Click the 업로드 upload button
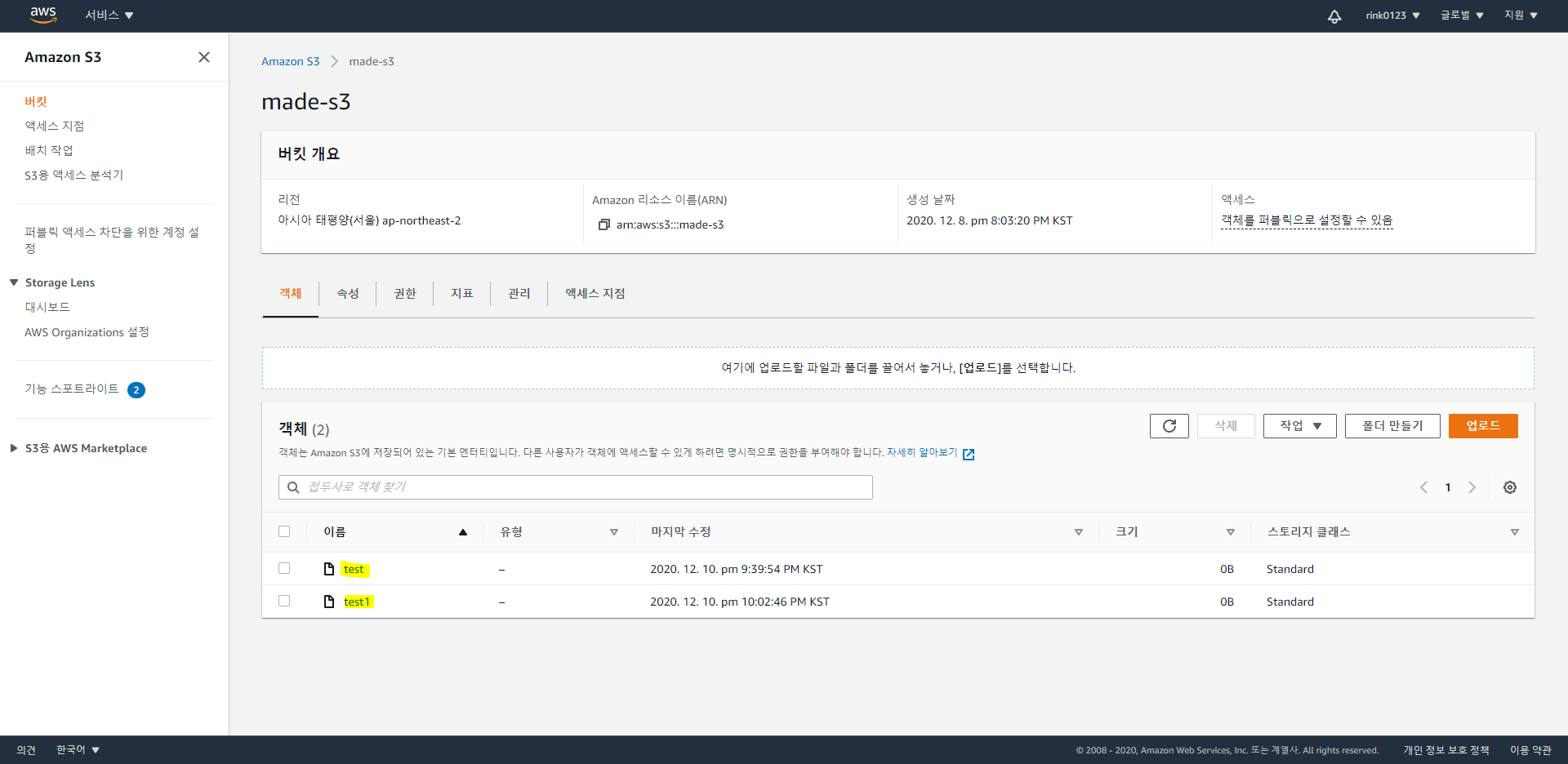The image size is (1568, 764). (x=1483, y=426)
